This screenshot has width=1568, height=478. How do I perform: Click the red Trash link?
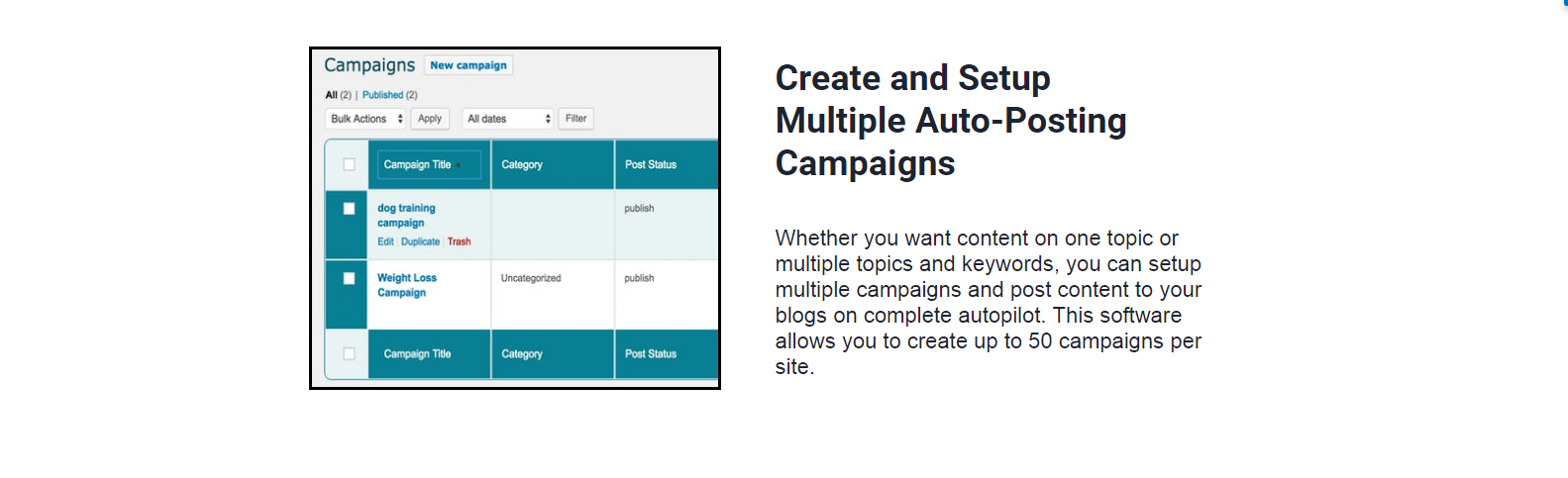[x=459, y=241]
